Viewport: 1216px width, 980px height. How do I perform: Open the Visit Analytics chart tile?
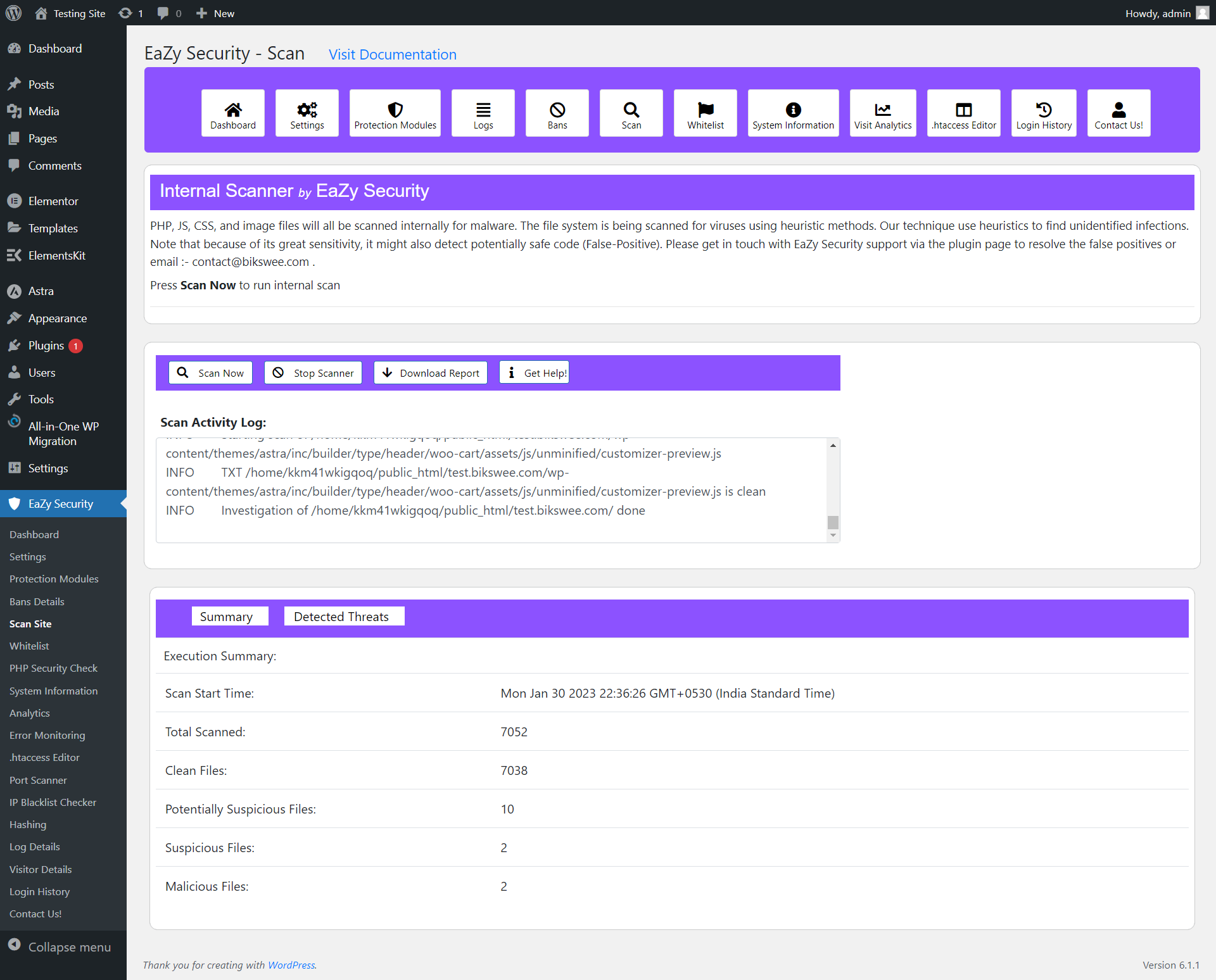click(883, 113)
